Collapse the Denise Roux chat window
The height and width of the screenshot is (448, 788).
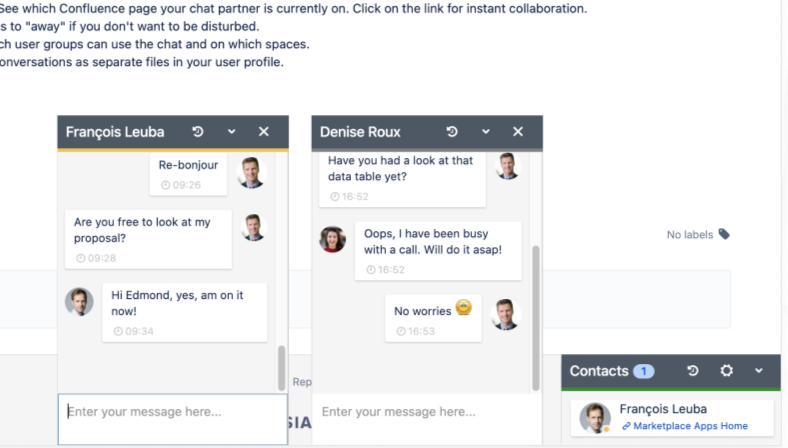tap(485, 132)
